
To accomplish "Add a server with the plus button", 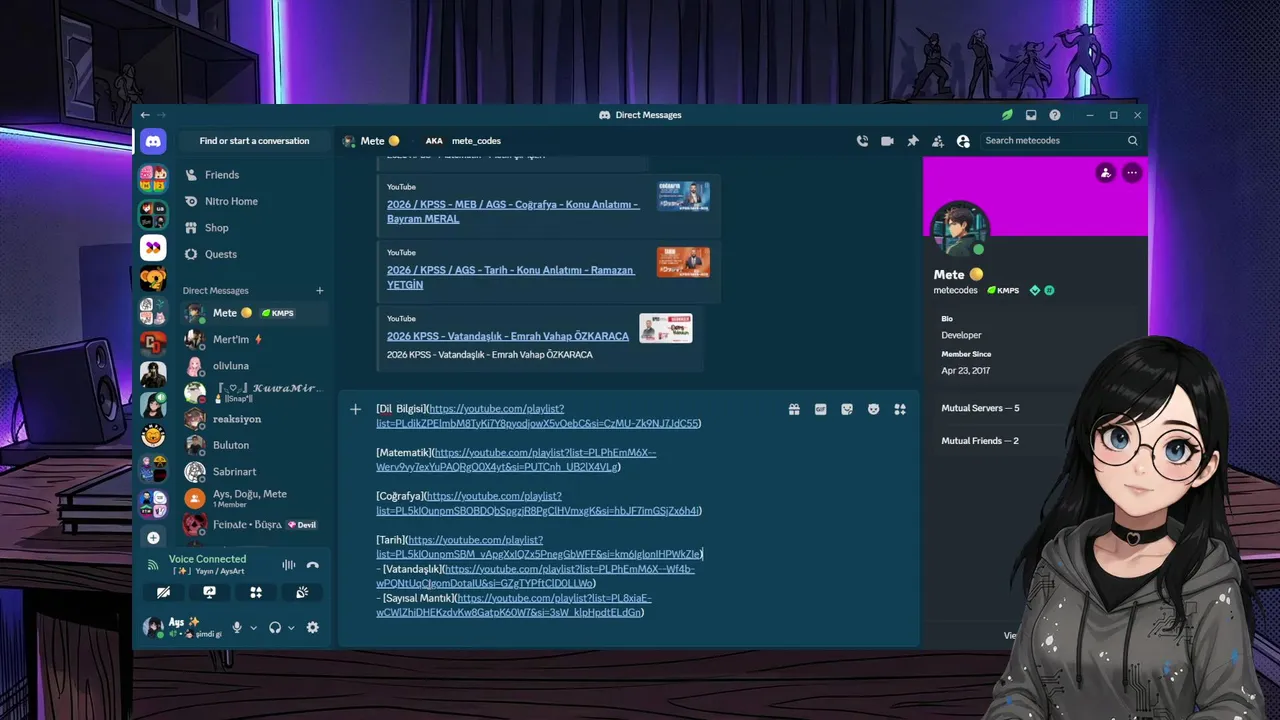I will (153, 538).
